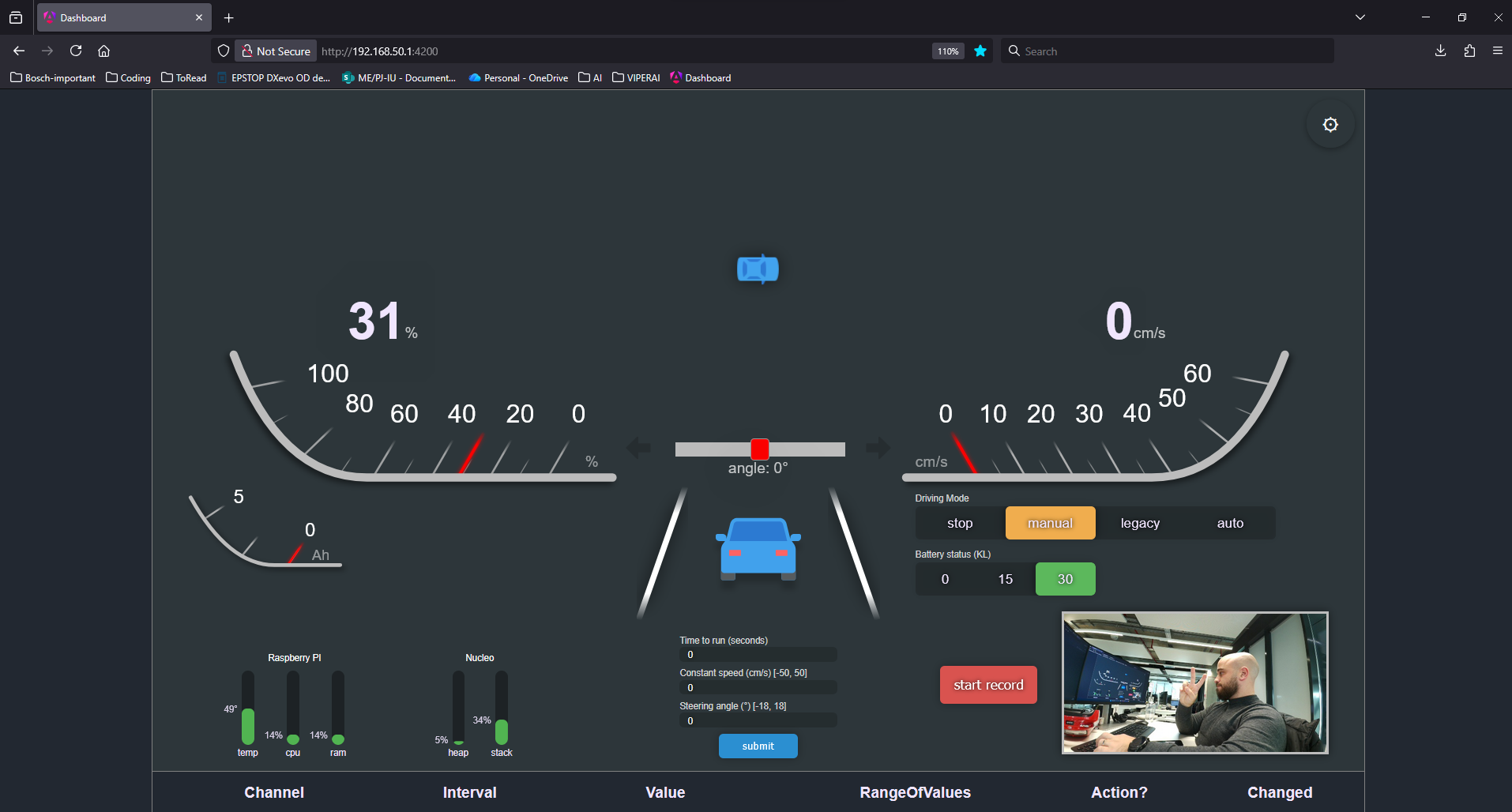Select battery status 15
Image resolution: width=1512 pixels, height=812 pixels.
pos(1005,579)
